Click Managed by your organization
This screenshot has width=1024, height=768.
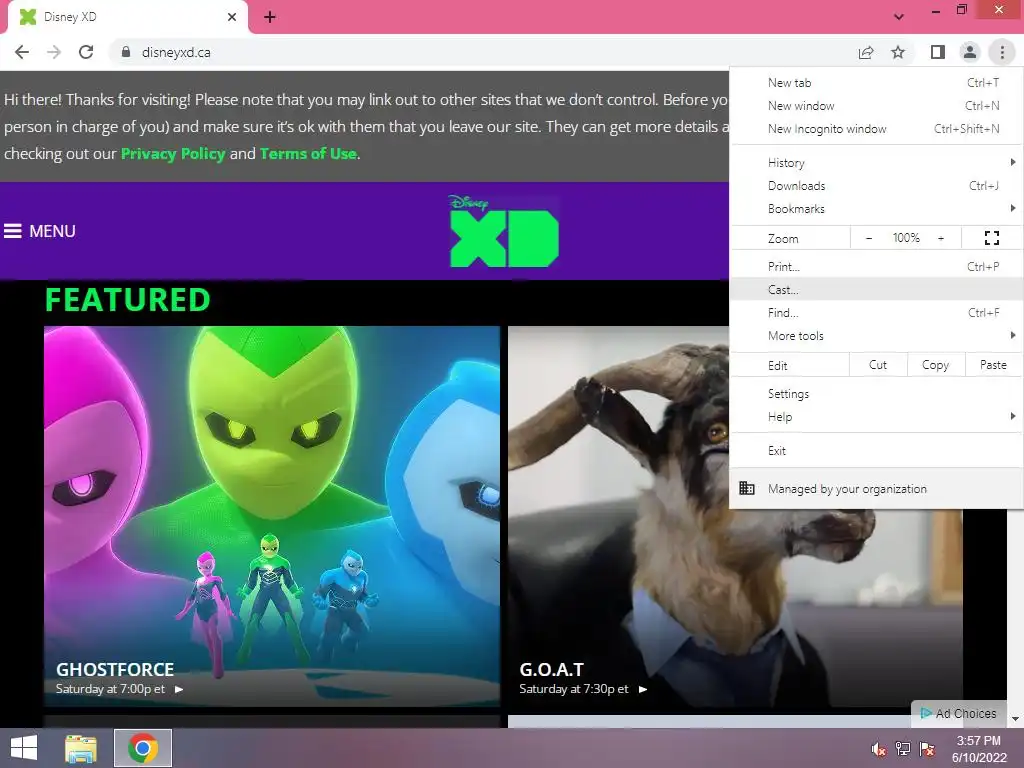pos(876,488)
